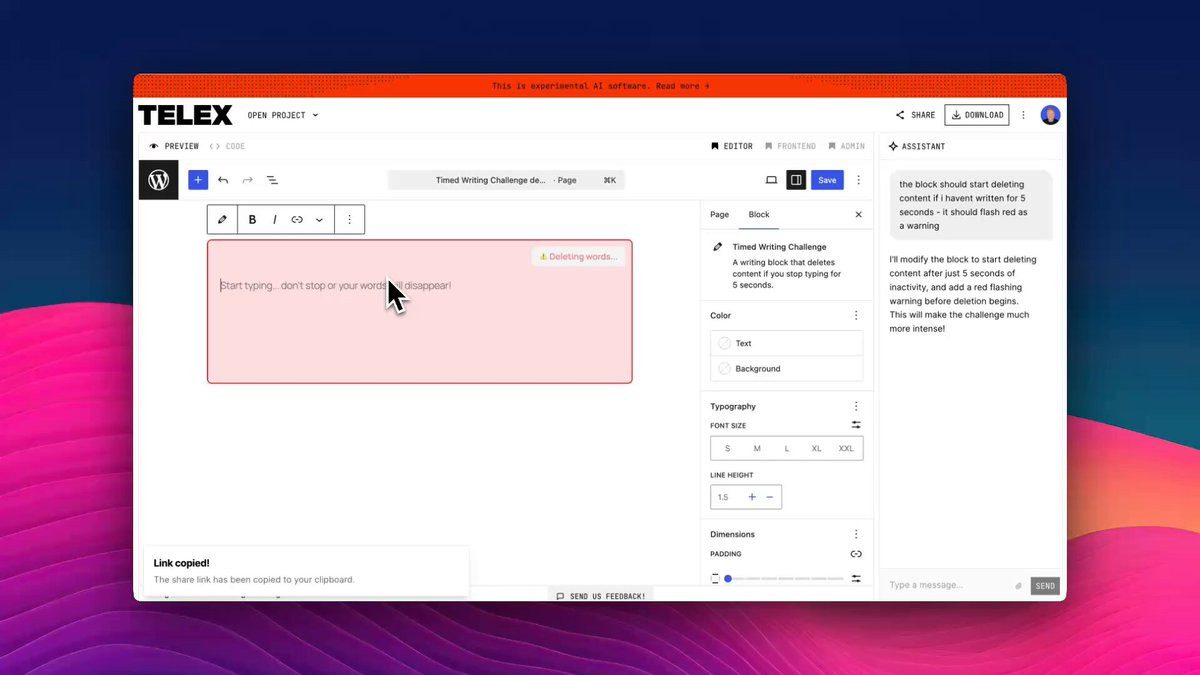1200x675 pixels.
Task: Click the Link copied notification
Action: point(306,571)
